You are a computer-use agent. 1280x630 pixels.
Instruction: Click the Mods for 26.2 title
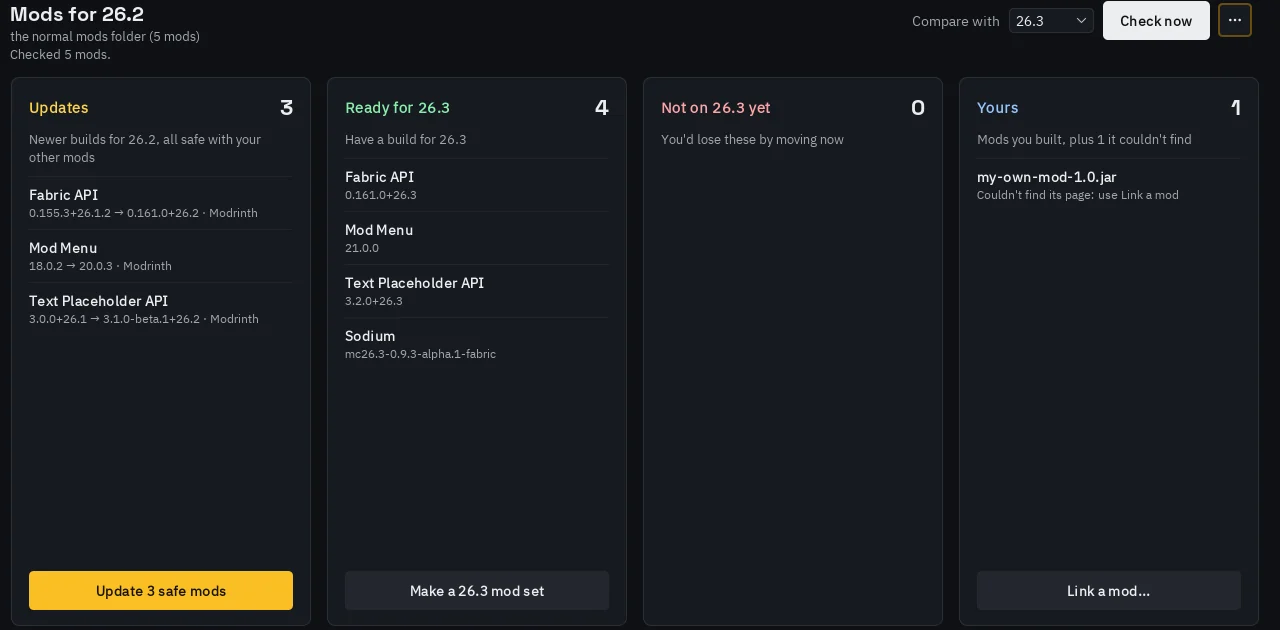[x=77, y=14]
